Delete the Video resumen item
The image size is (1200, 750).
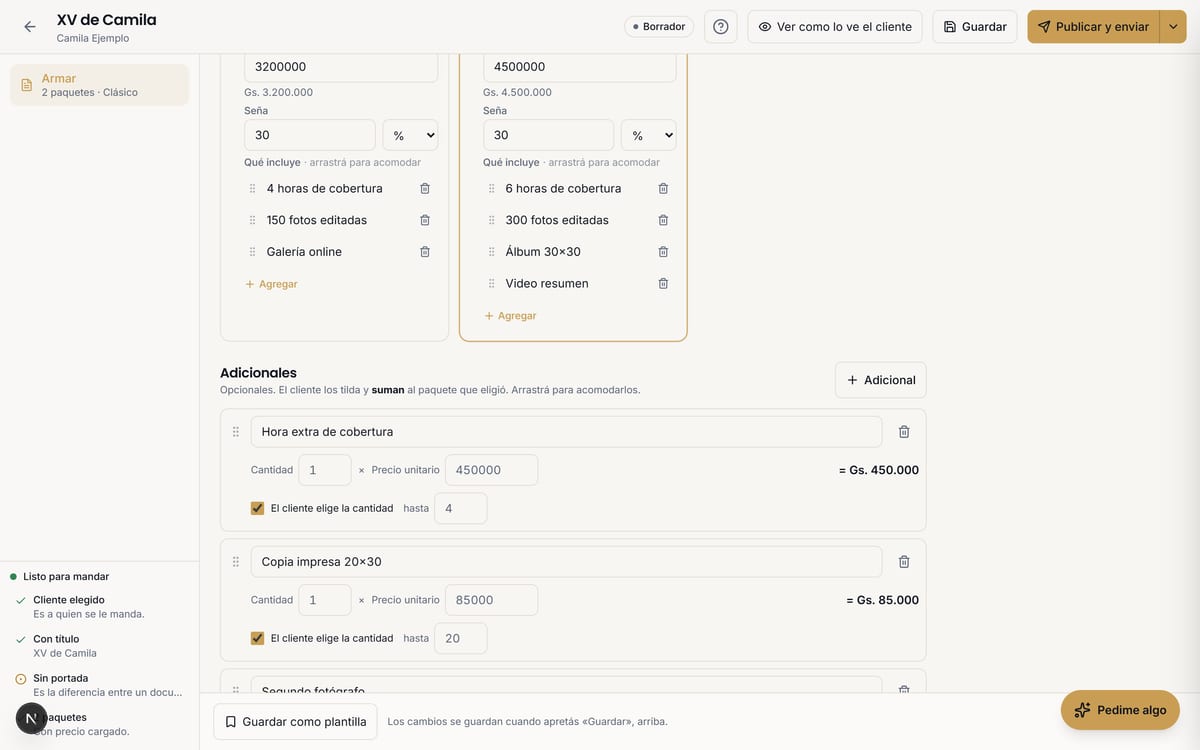[663, 283]
